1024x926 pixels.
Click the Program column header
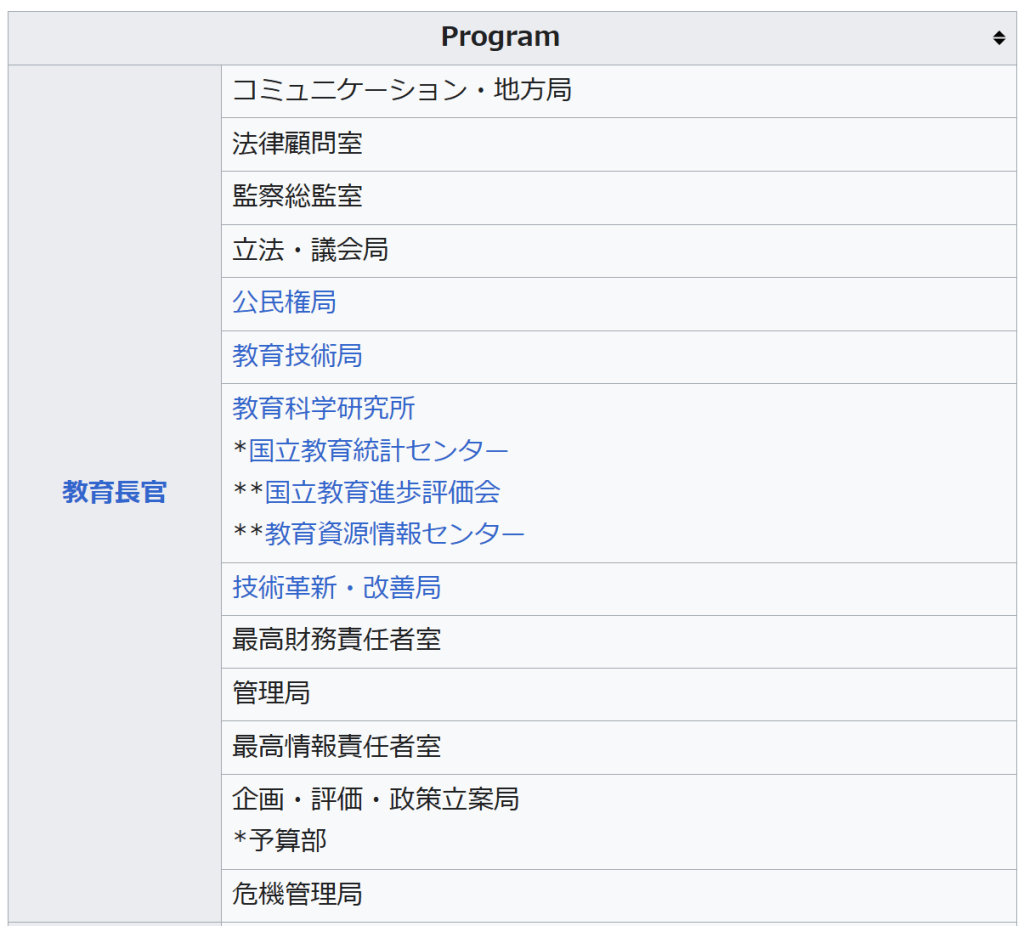click(500, 38)
